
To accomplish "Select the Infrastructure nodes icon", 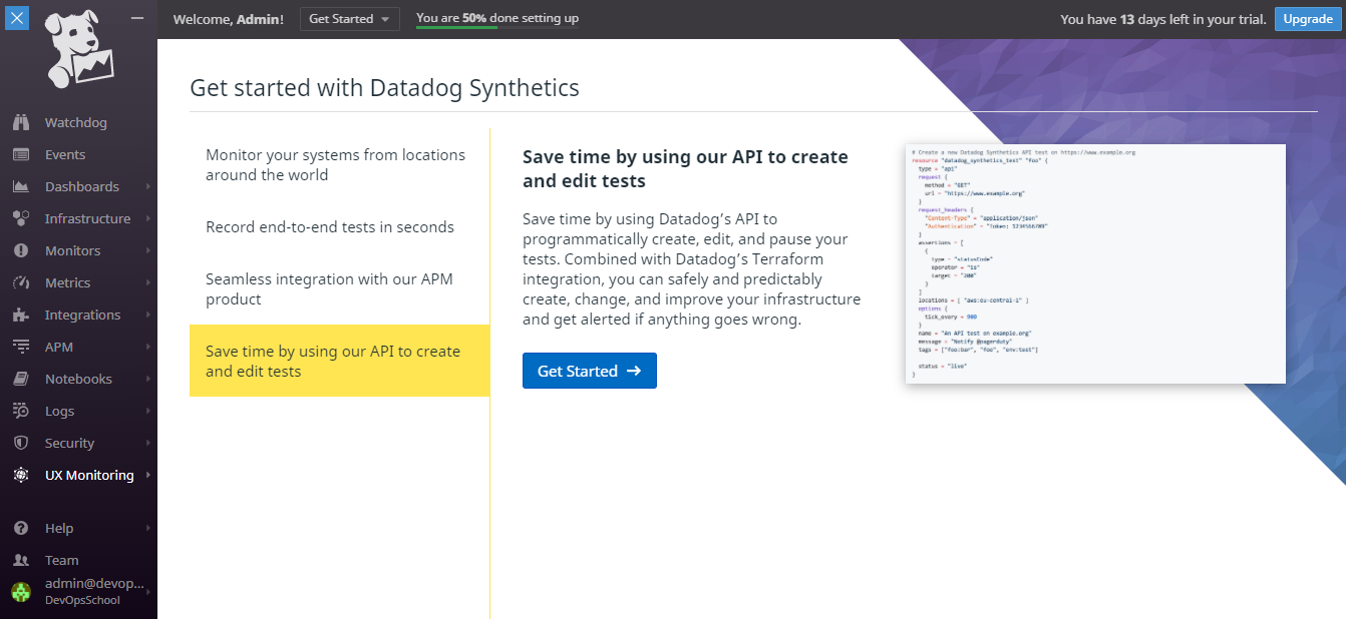I will 21,219.
